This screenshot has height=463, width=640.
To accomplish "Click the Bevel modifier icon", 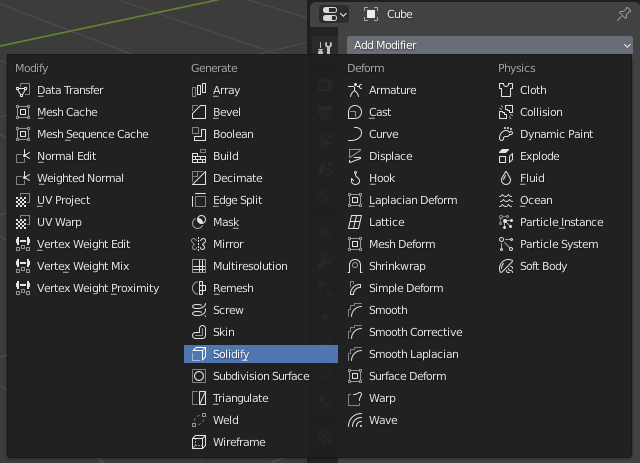I will point(199,112).
